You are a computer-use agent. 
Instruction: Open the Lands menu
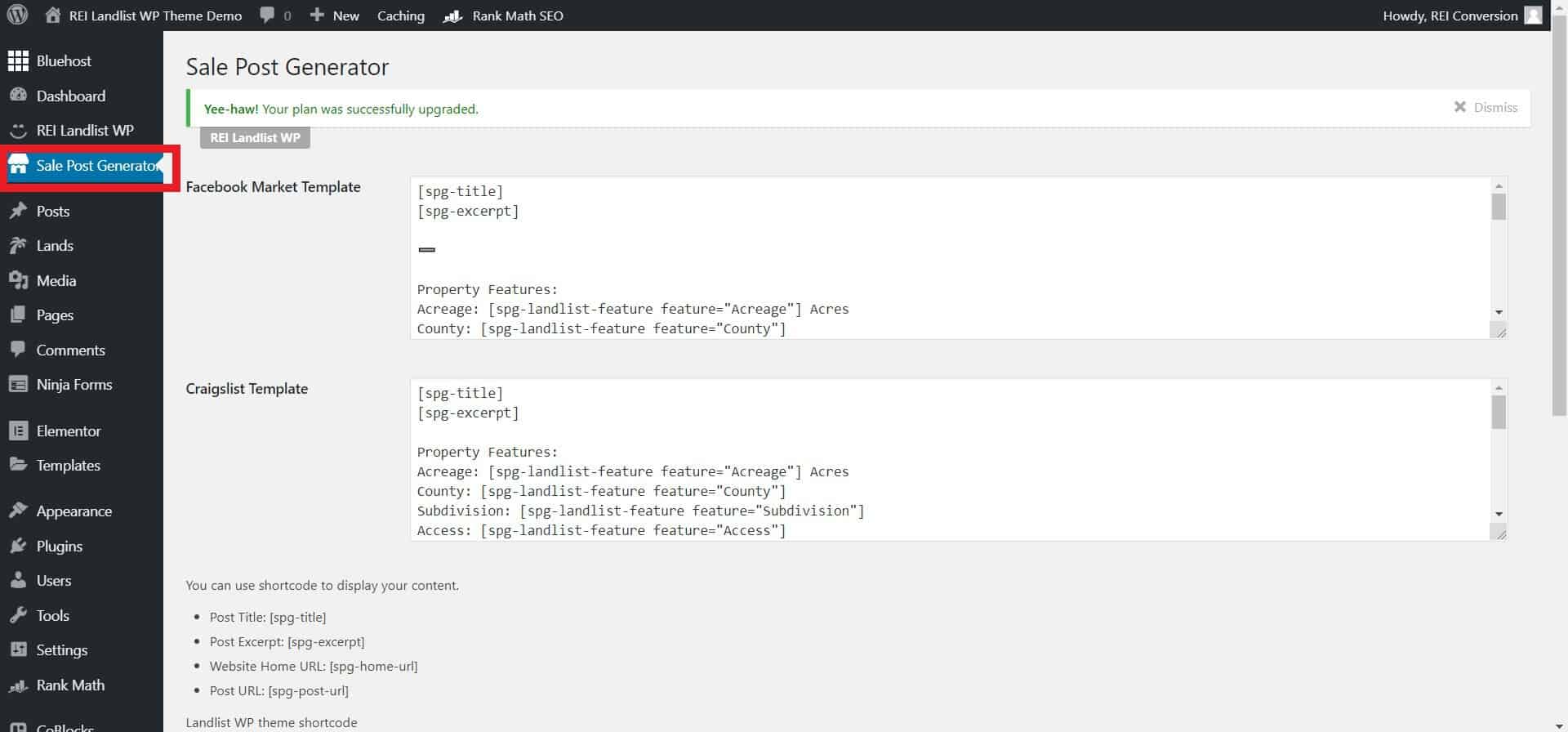(55, 246)
